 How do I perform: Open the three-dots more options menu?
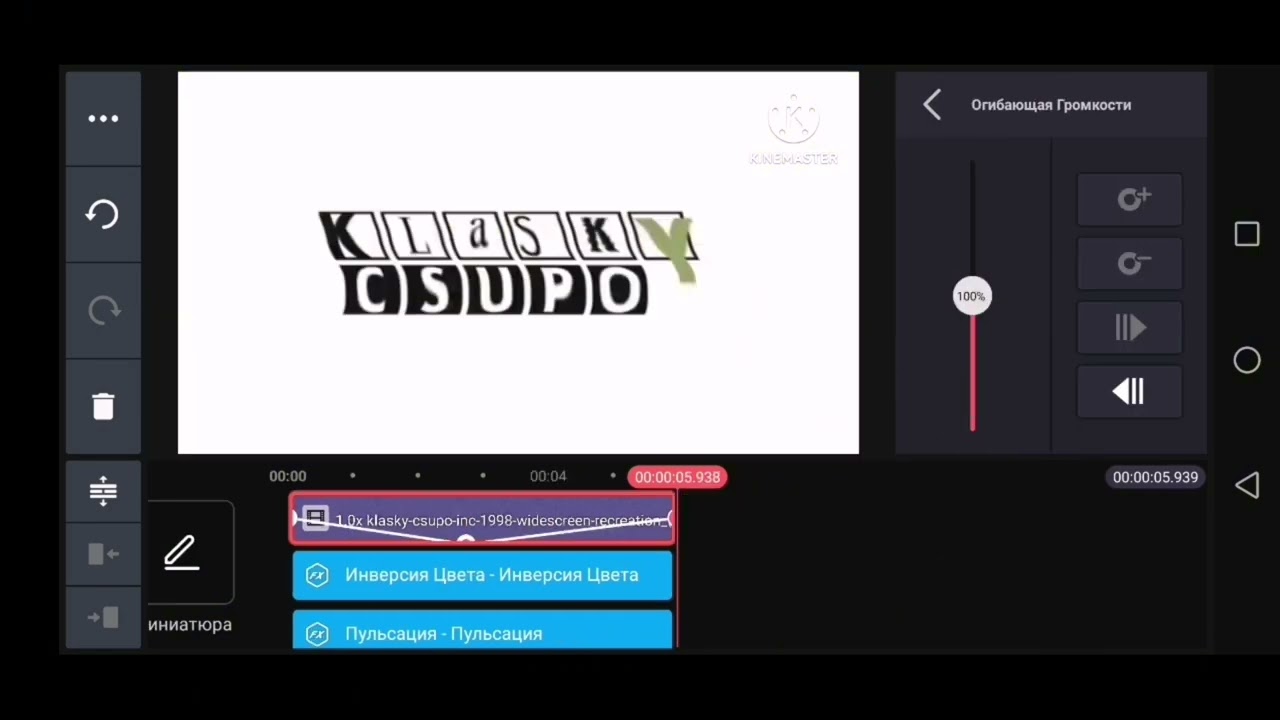point(103,119)
